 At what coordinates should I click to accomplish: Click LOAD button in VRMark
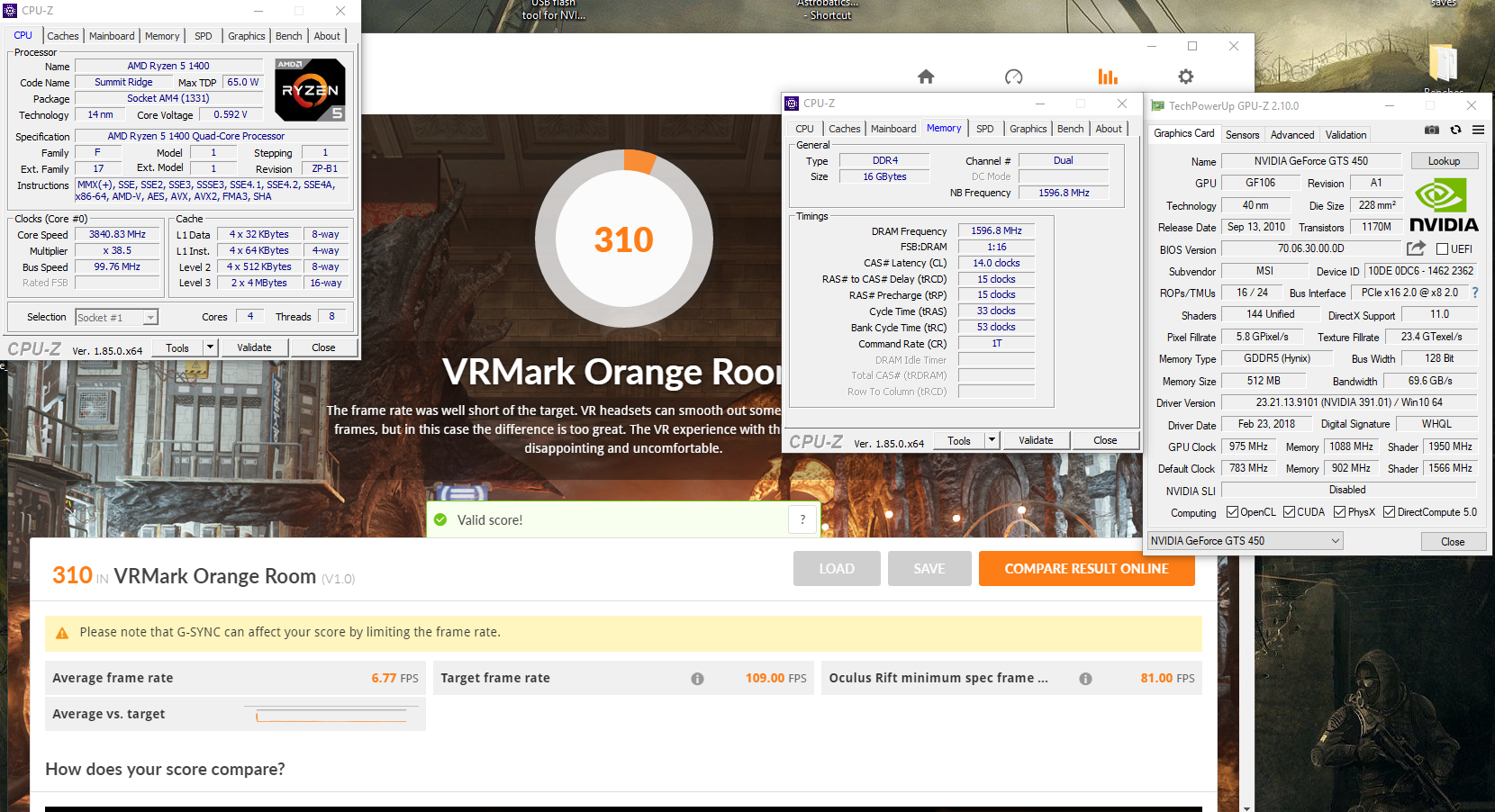(836, 569)
